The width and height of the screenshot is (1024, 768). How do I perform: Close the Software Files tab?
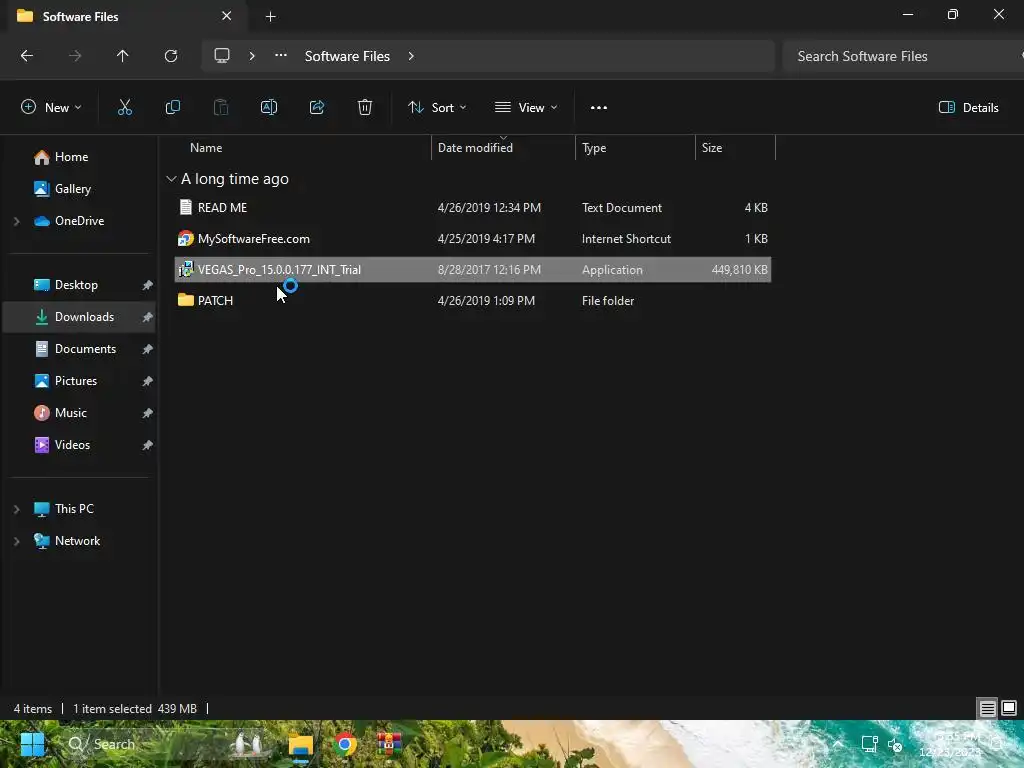227,16
